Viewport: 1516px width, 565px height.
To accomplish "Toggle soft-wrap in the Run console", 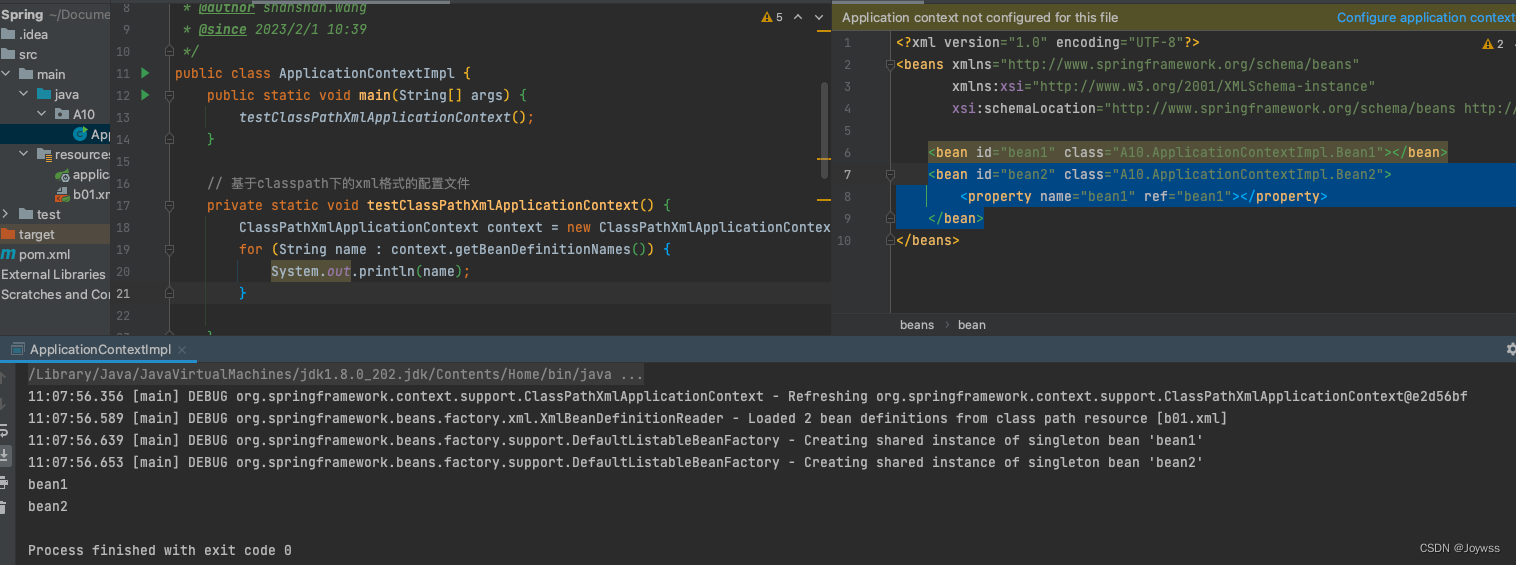I will 5,430.
